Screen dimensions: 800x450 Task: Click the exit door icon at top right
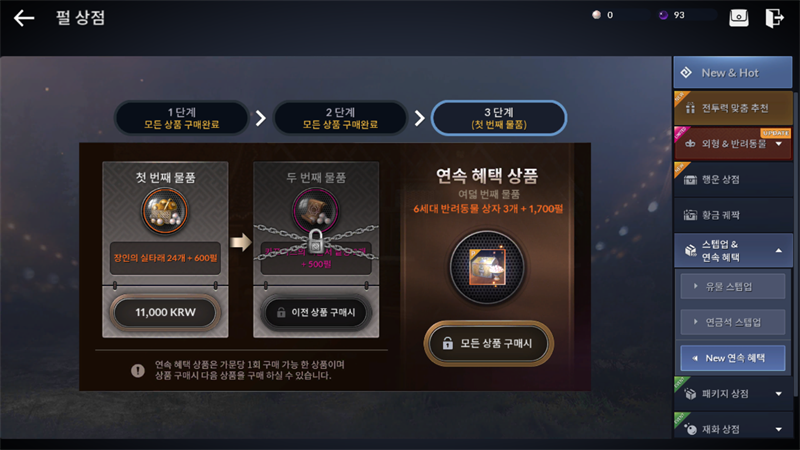point(774,18)
